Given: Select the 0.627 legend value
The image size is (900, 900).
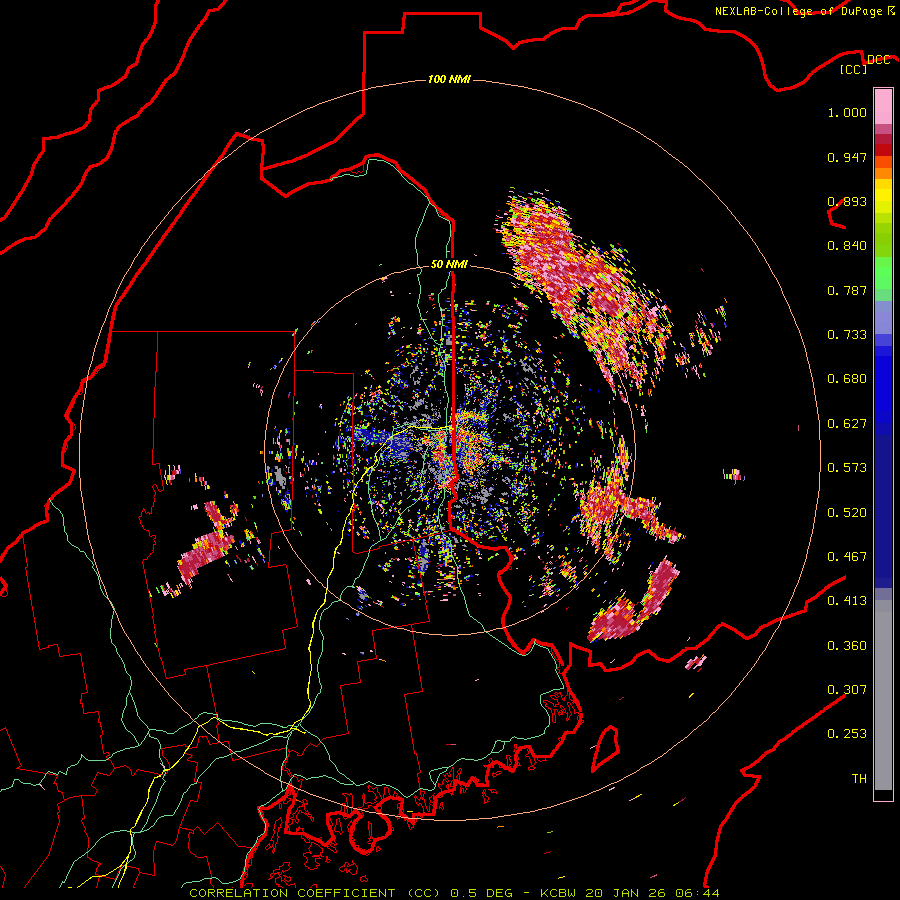Looking at the screenshot, I should (x=847, y=424).
